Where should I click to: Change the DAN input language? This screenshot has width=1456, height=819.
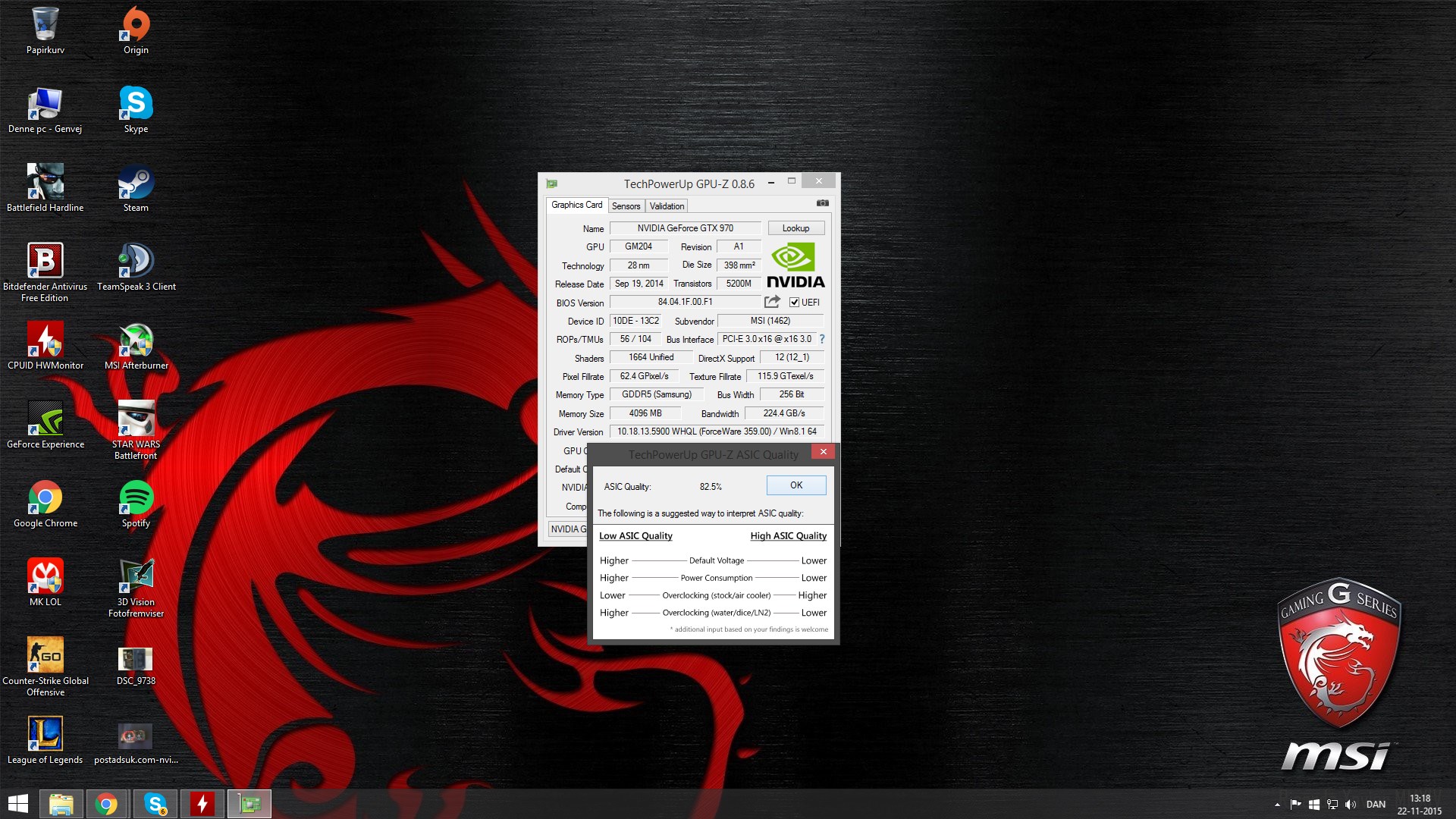pos(1376,805)
